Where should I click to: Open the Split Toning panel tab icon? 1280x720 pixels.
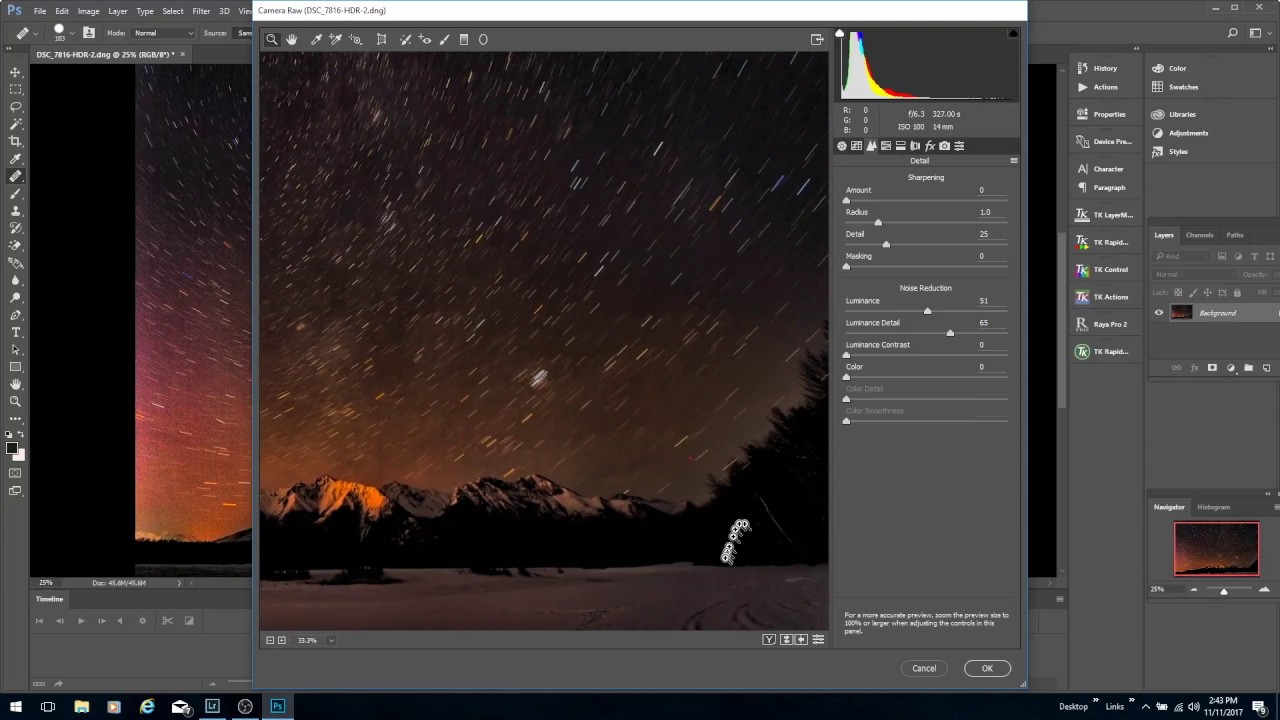click(900, 146)
